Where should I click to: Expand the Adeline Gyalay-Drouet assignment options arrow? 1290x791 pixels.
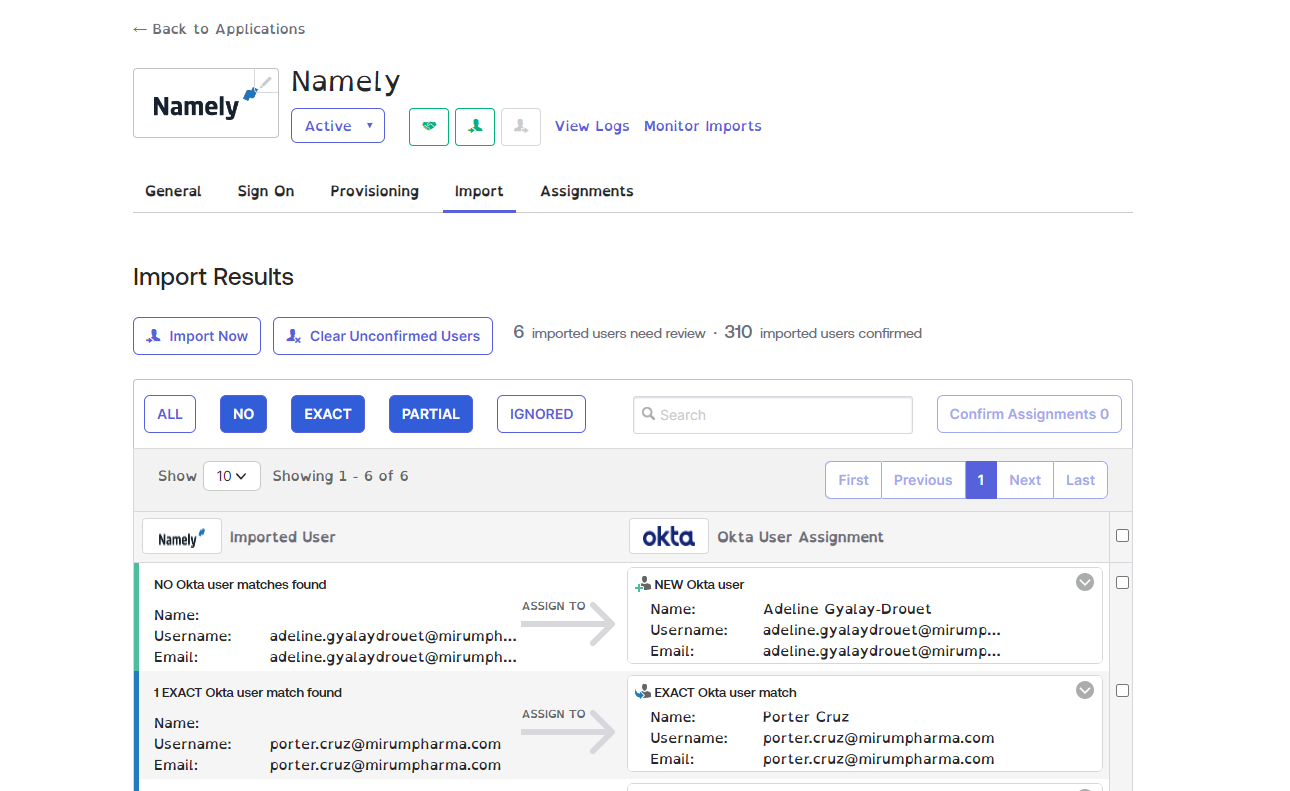[x=1085, y=582]
